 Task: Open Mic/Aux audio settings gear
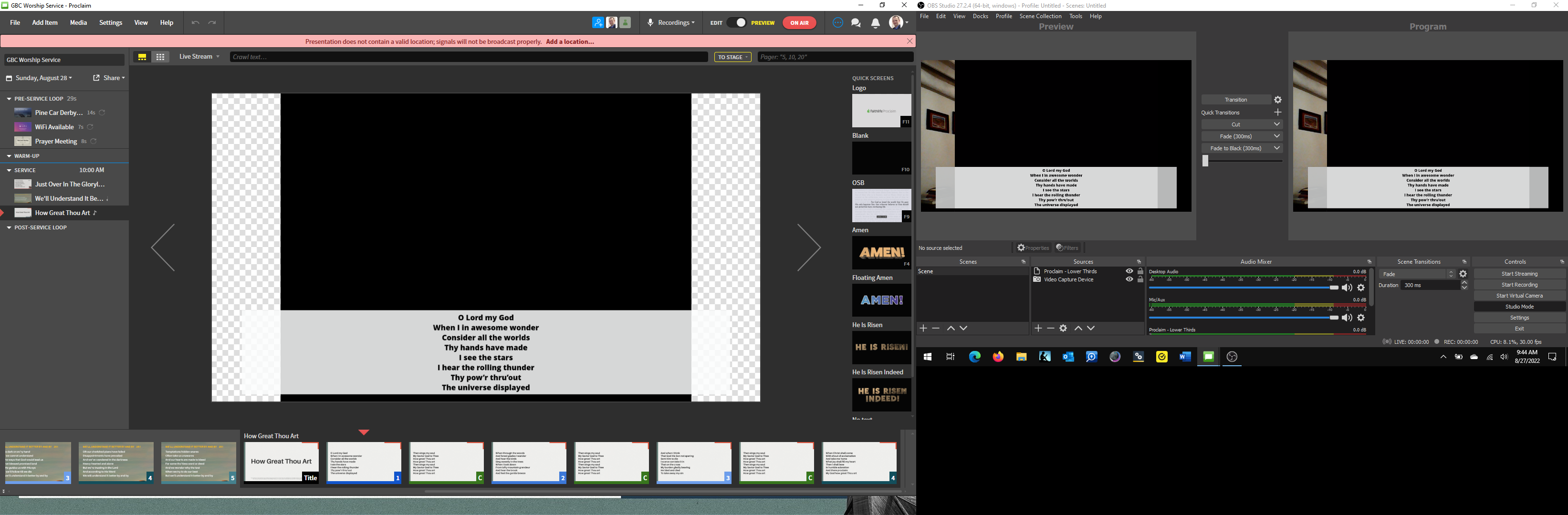(1361, 318)
